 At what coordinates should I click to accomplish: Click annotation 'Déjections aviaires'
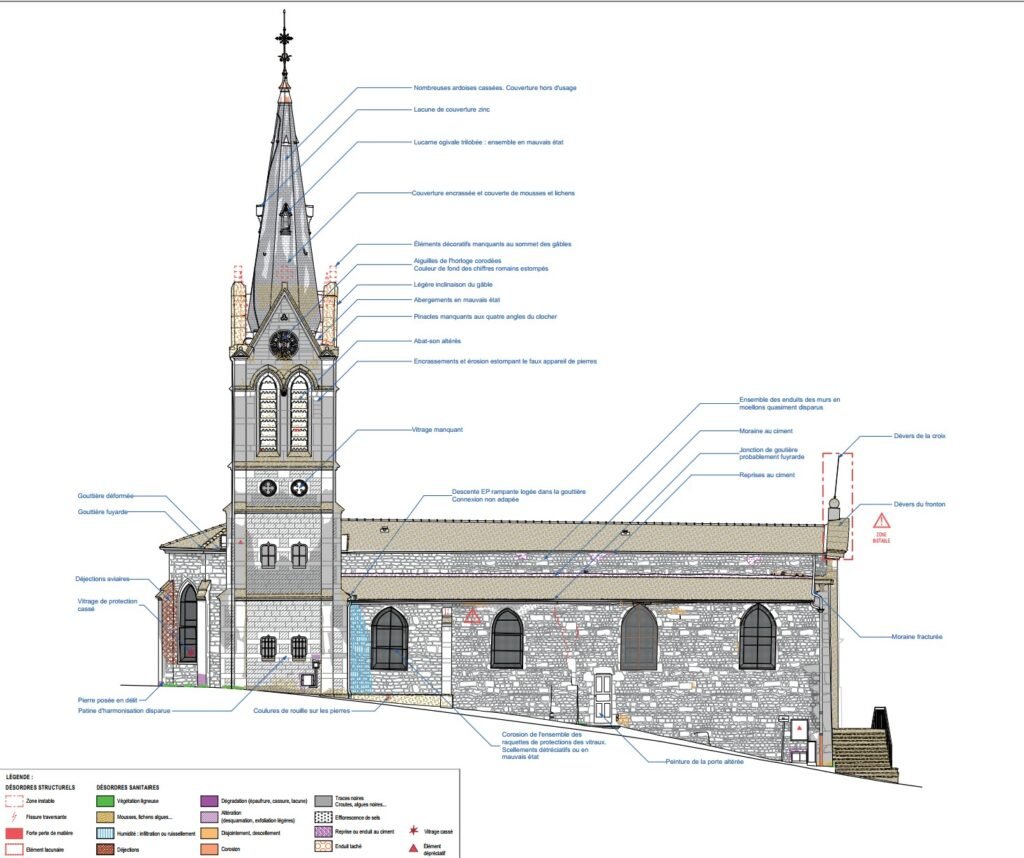point(103,579)
